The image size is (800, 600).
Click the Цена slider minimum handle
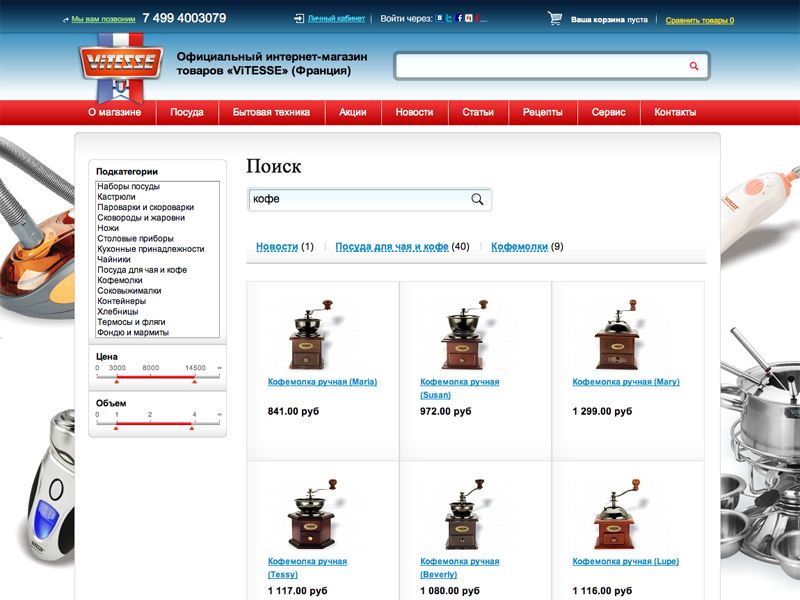coord(117,381)
